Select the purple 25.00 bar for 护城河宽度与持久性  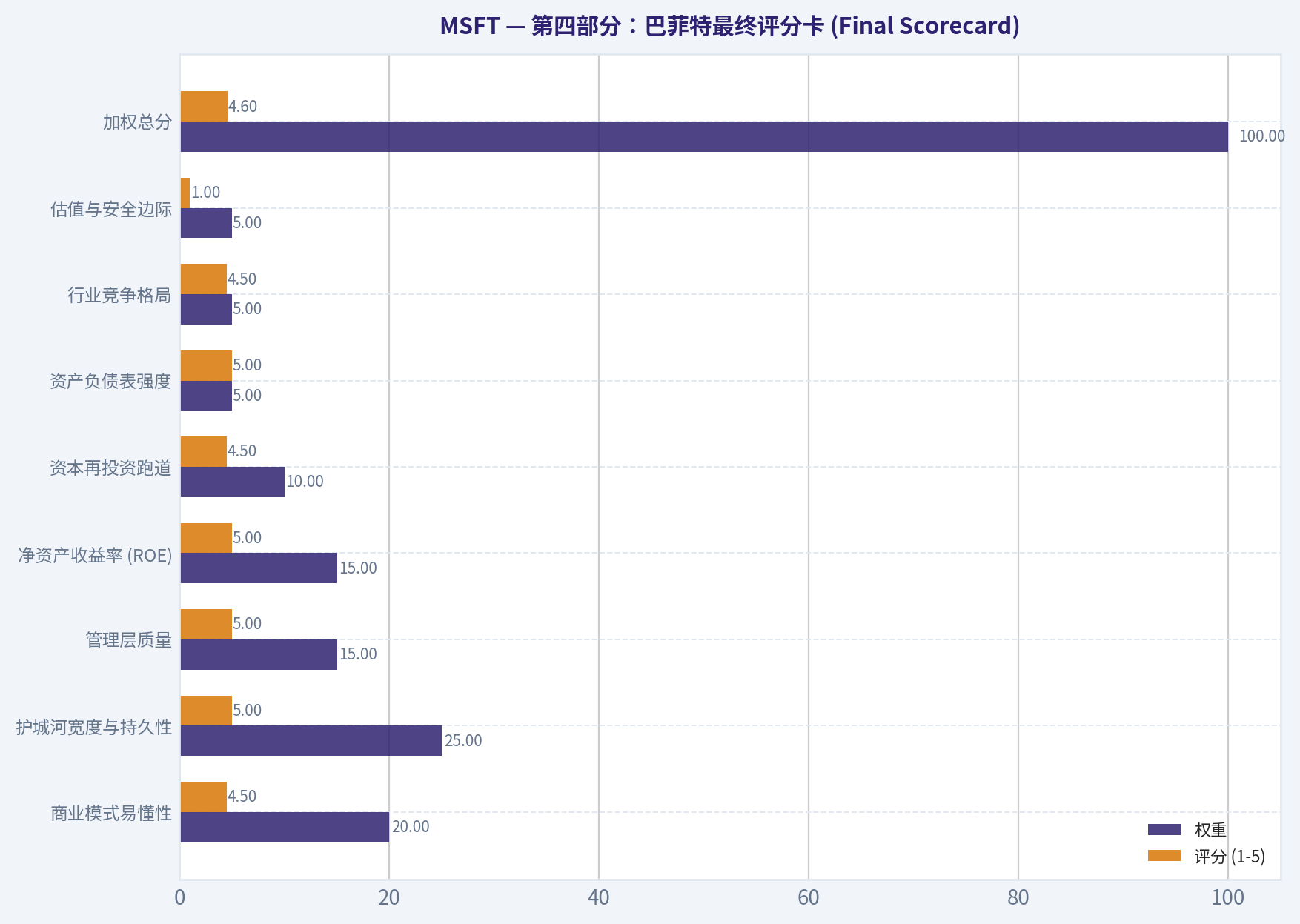point(311,740)
